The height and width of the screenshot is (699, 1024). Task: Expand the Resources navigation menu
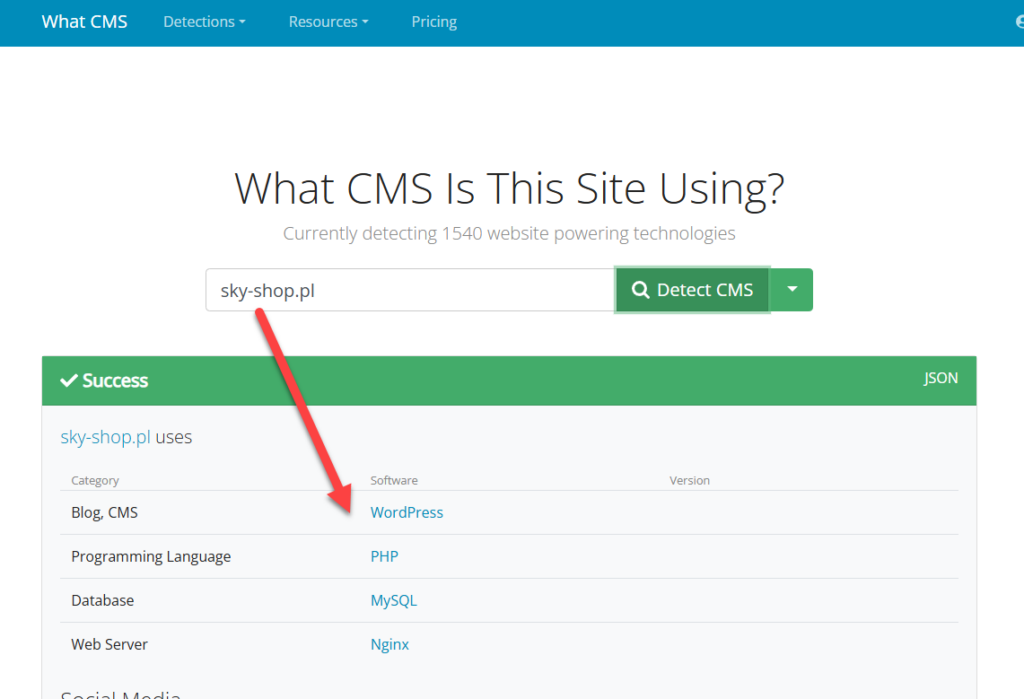tap(328, 22)
